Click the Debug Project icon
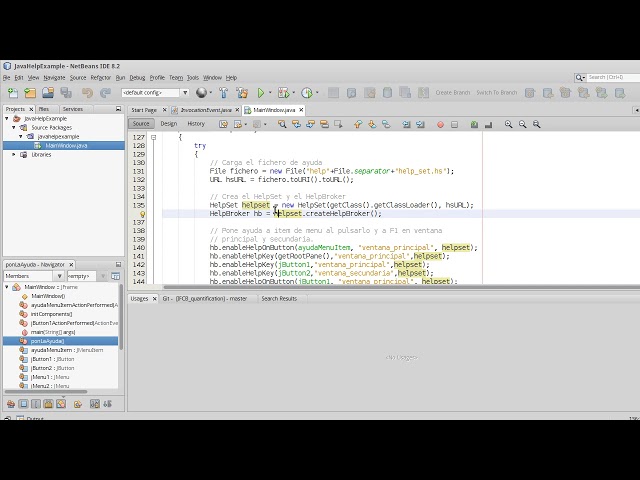 pyautogui.click(x=283, y=93)
